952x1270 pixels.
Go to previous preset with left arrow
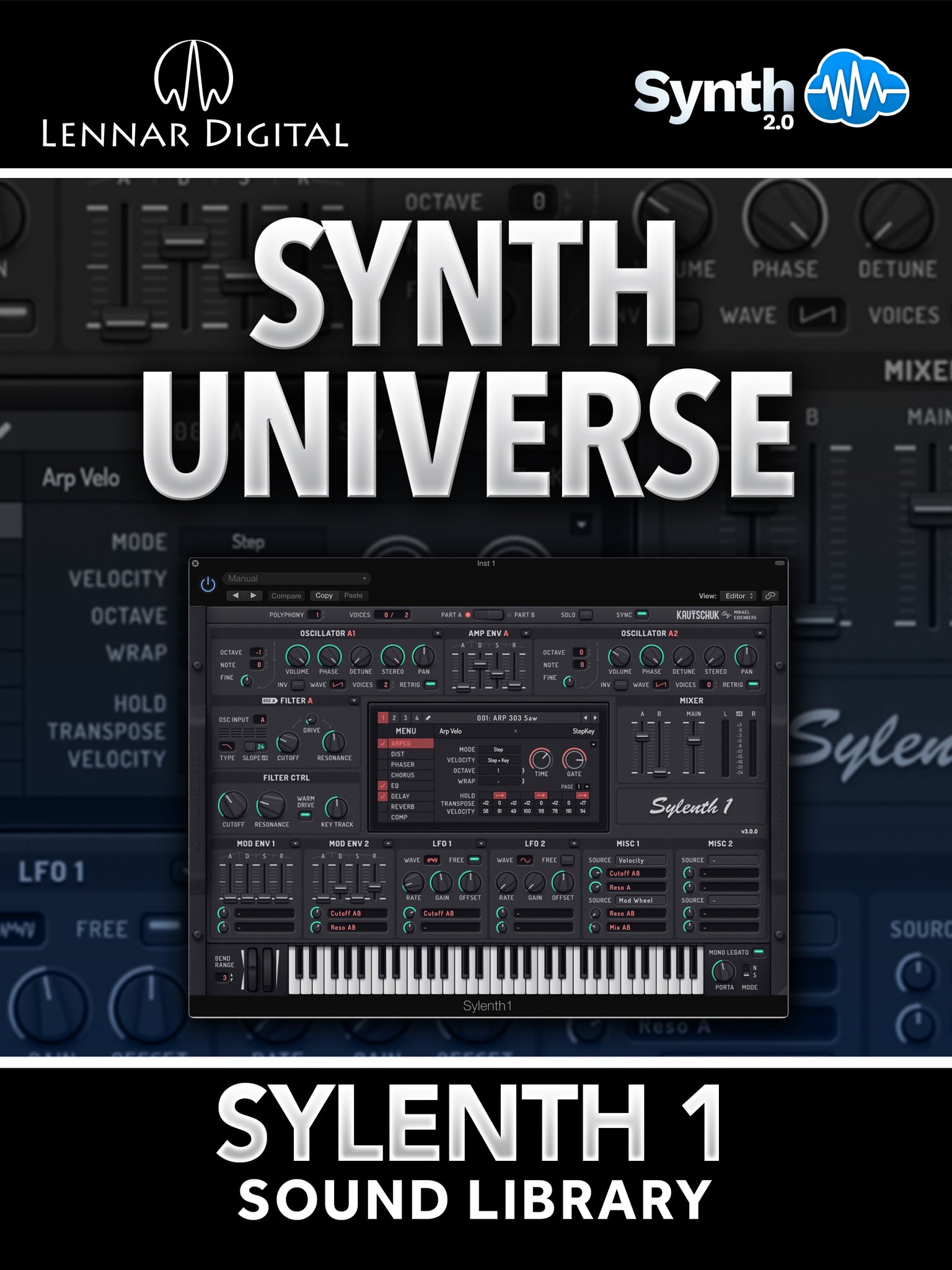[x=236, y=595]
